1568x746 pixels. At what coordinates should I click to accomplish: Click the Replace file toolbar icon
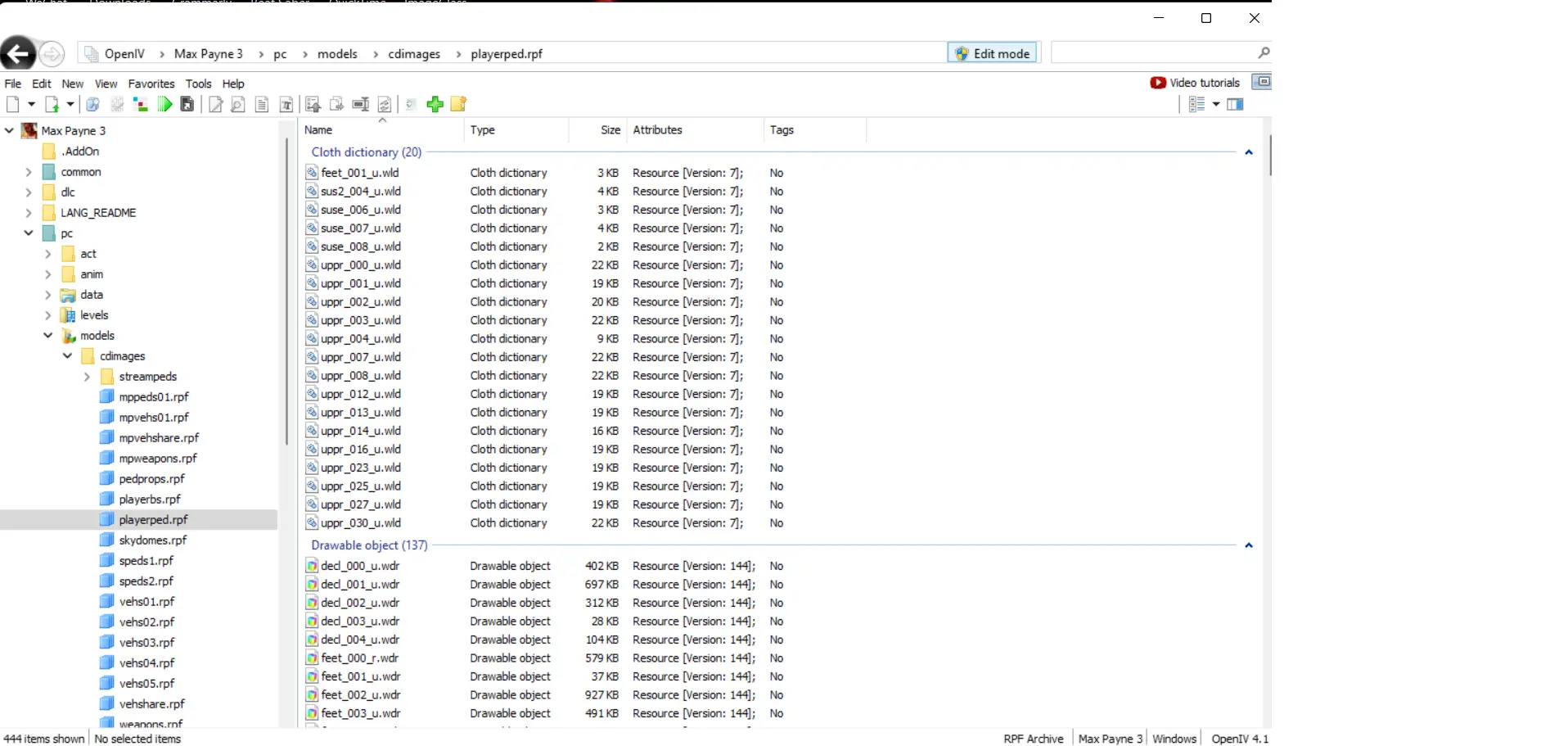(x=385, y=104)
